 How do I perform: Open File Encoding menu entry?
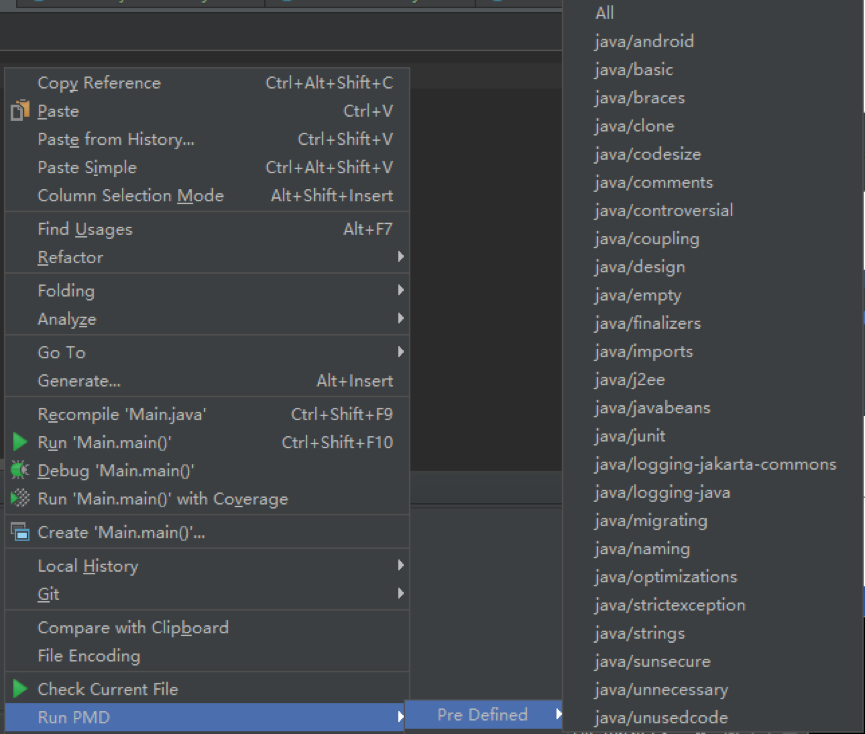tap(207, 656)
